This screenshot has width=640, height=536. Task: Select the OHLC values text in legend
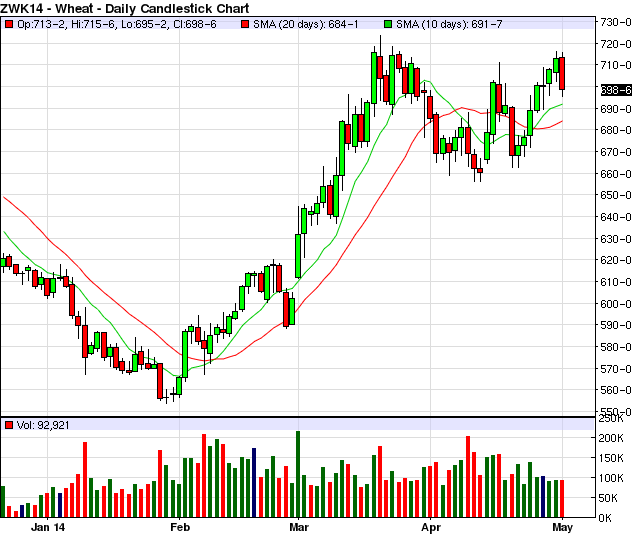(117, 24)
